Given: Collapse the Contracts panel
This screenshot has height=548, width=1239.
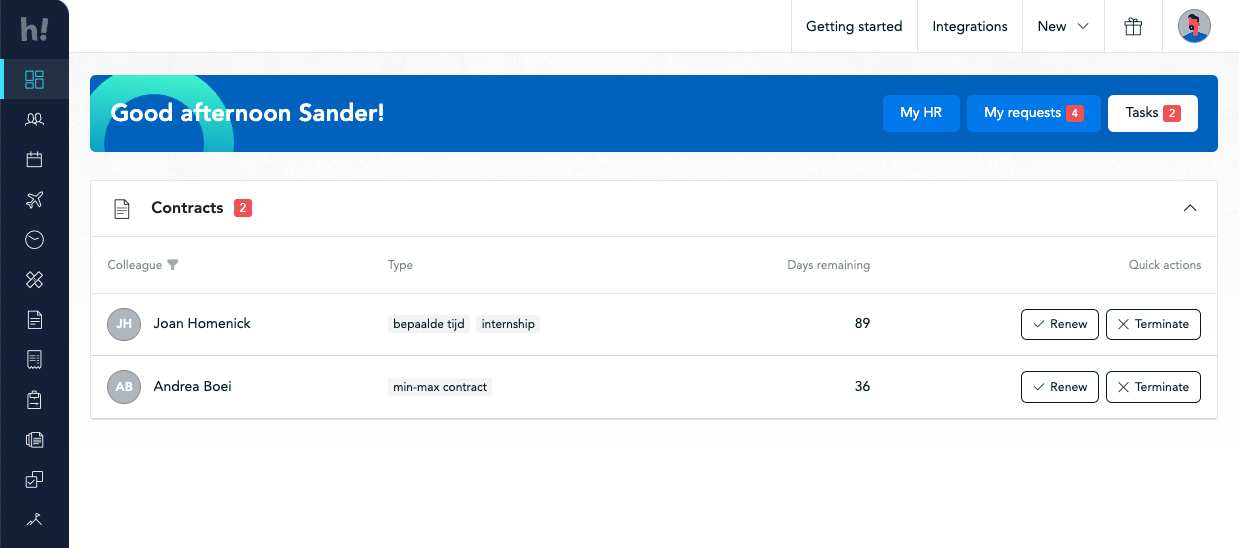Looking at the screenshot, I should (1189, 208).
